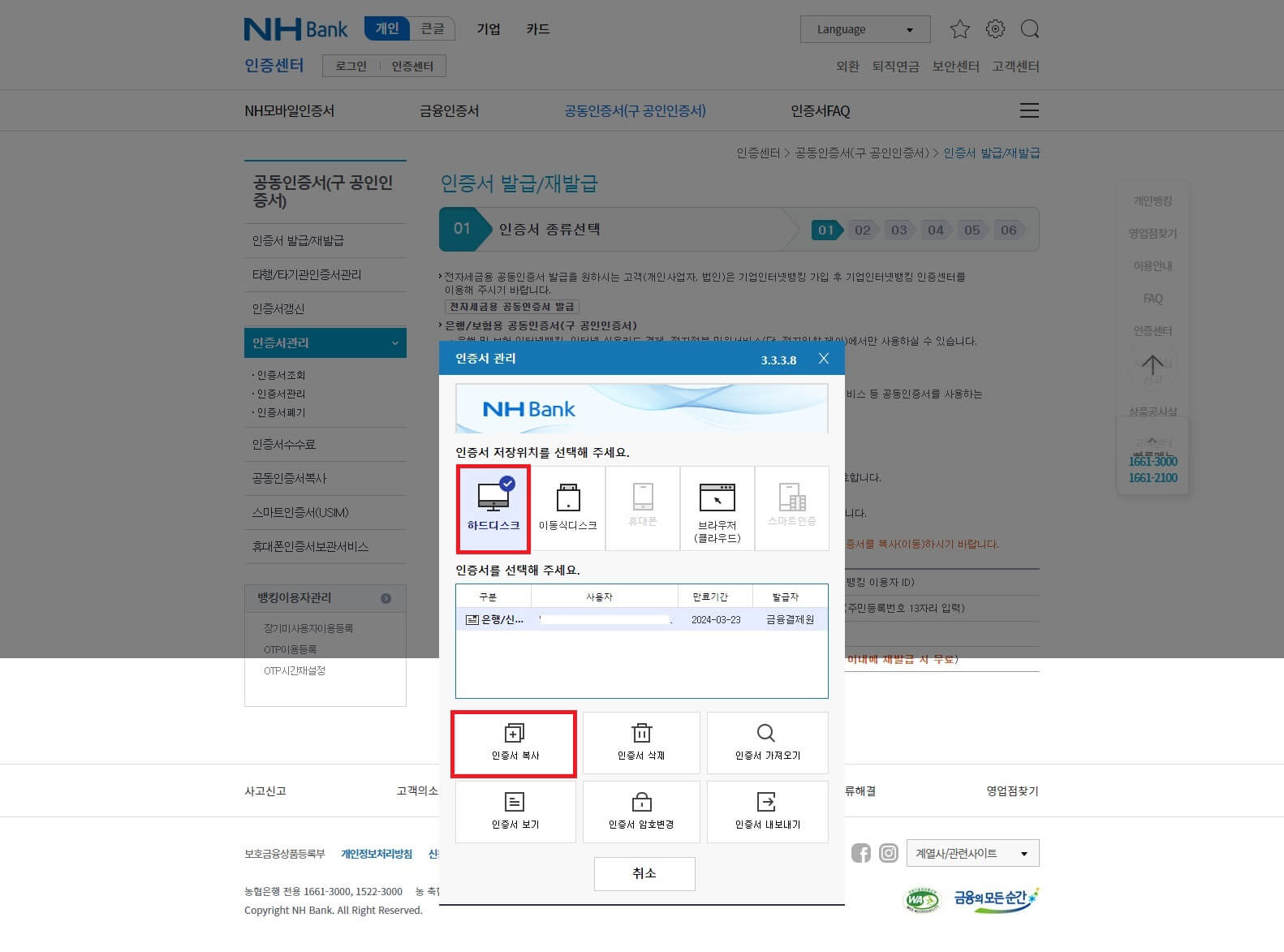Select 브라우저(클라우드) storage location
This screenshot has height=952, width=1284.
coord(717,509)
